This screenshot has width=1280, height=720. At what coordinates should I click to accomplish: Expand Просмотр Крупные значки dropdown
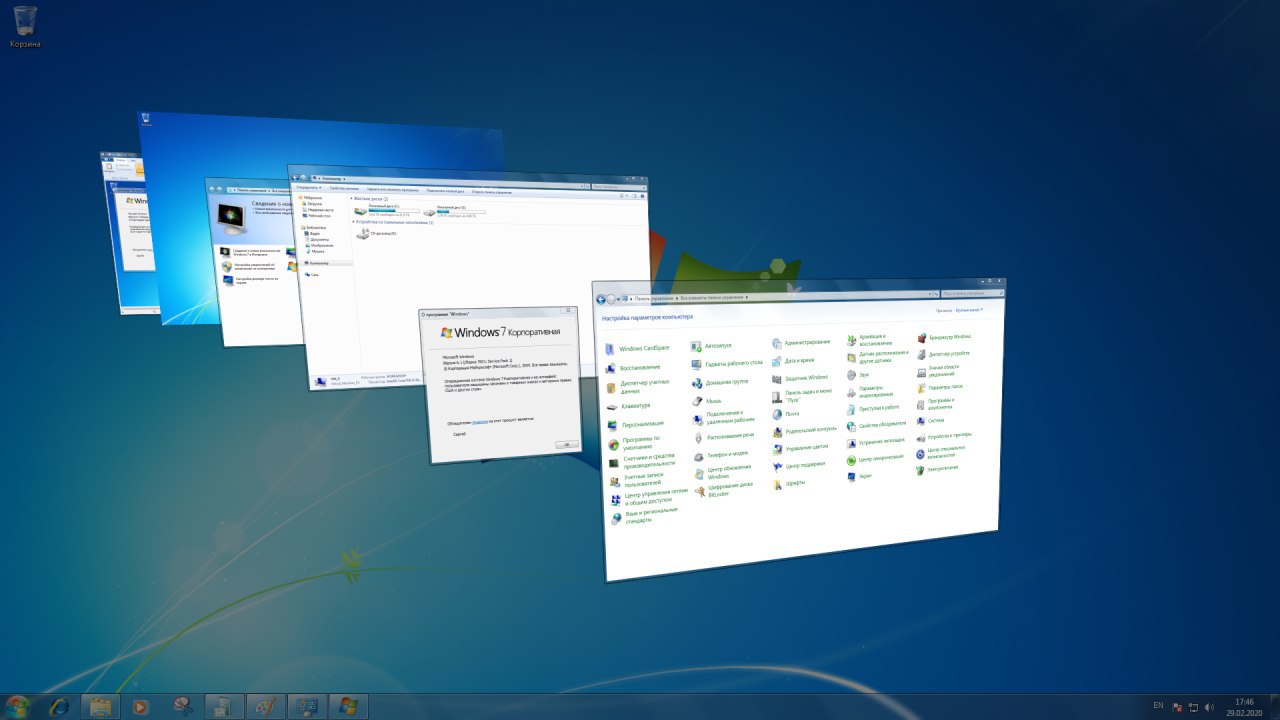coord(969,311)
